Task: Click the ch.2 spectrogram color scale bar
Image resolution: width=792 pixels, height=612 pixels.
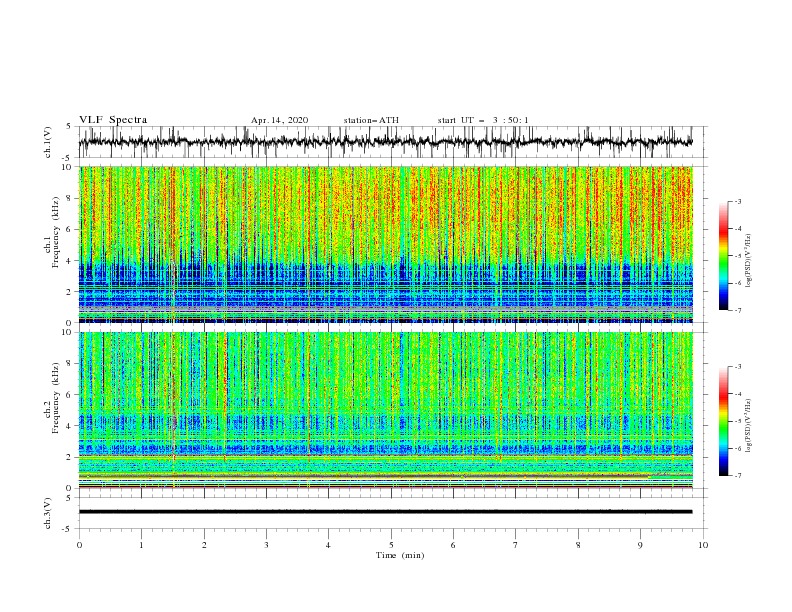Action: (x=723, y=421)
